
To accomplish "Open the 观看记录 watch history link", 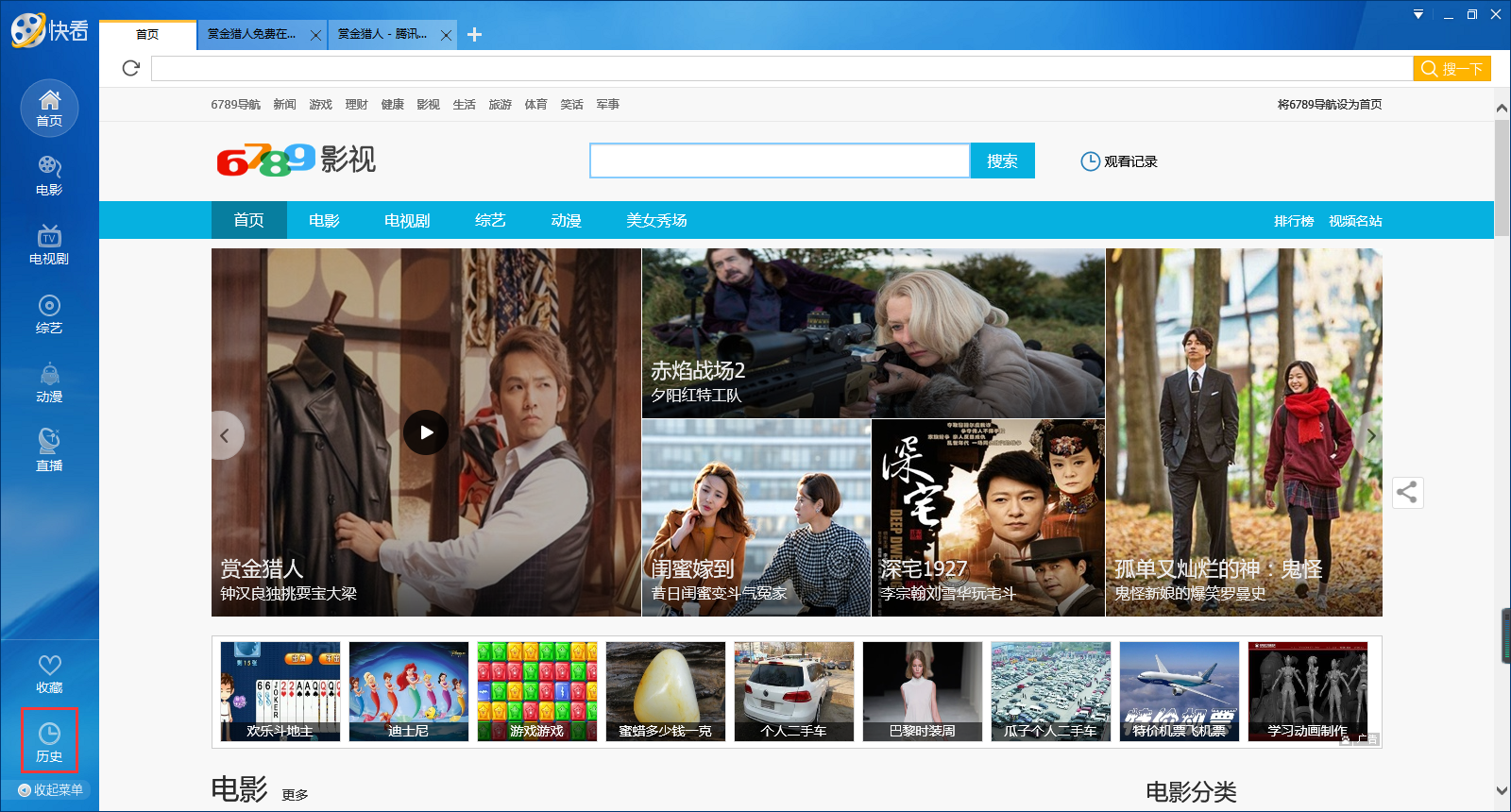I will pyautogui.click(x=1119, y=161).
